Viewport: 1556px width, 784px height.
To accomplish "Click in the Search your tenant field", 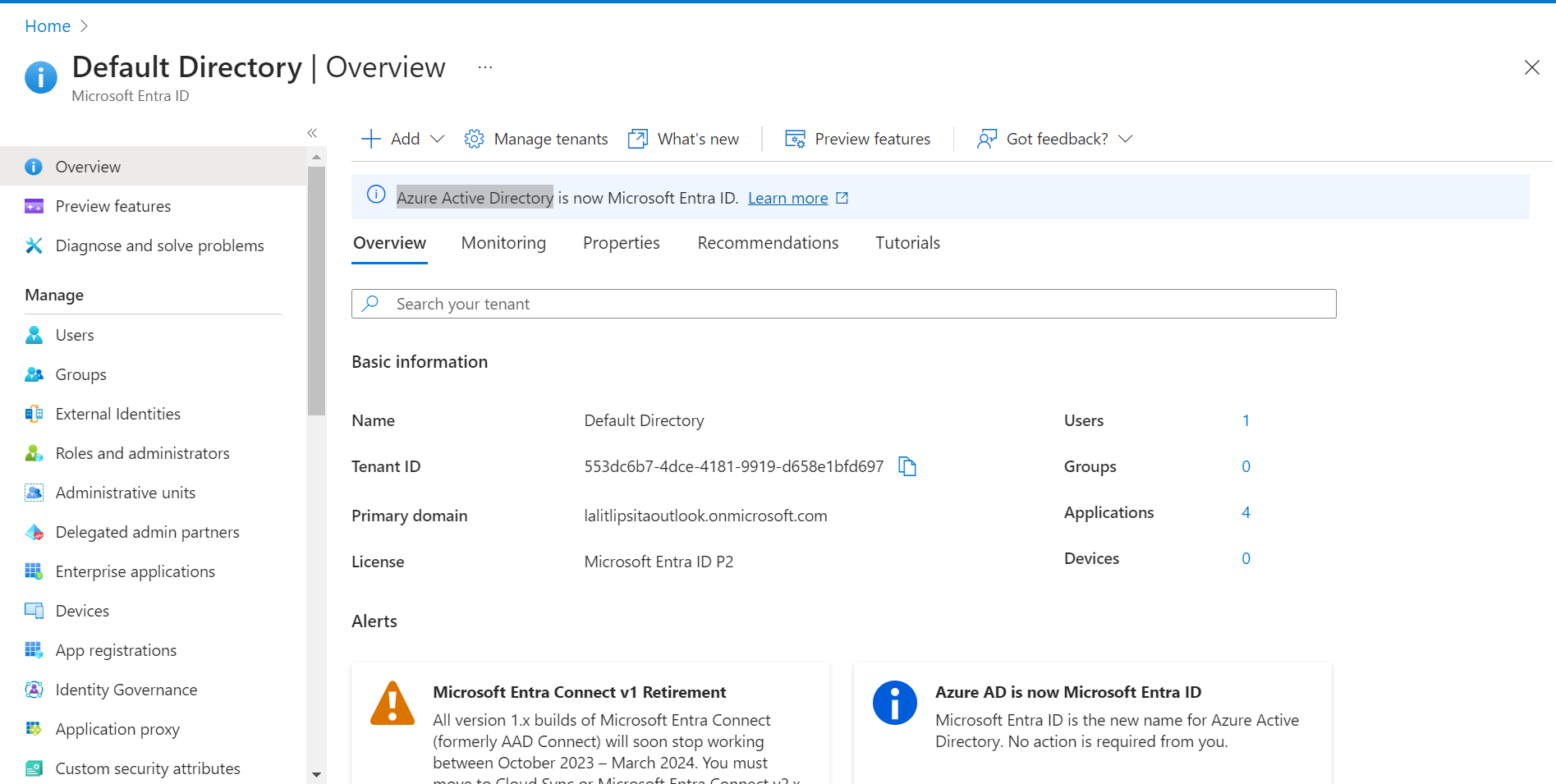I will (x=843, y=304).
